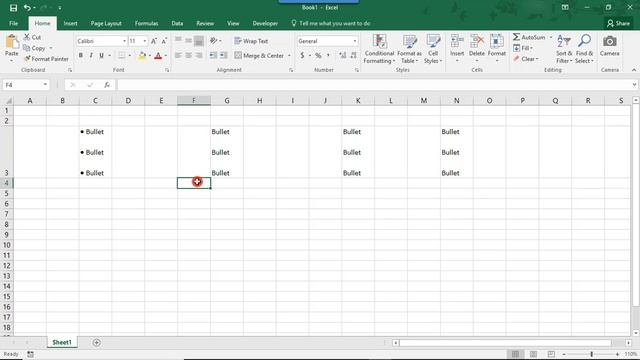Image resolution: width=640 pixels, height=360 pixels.
Task: Bottom align cell content
Action: [x=199, y=40]
